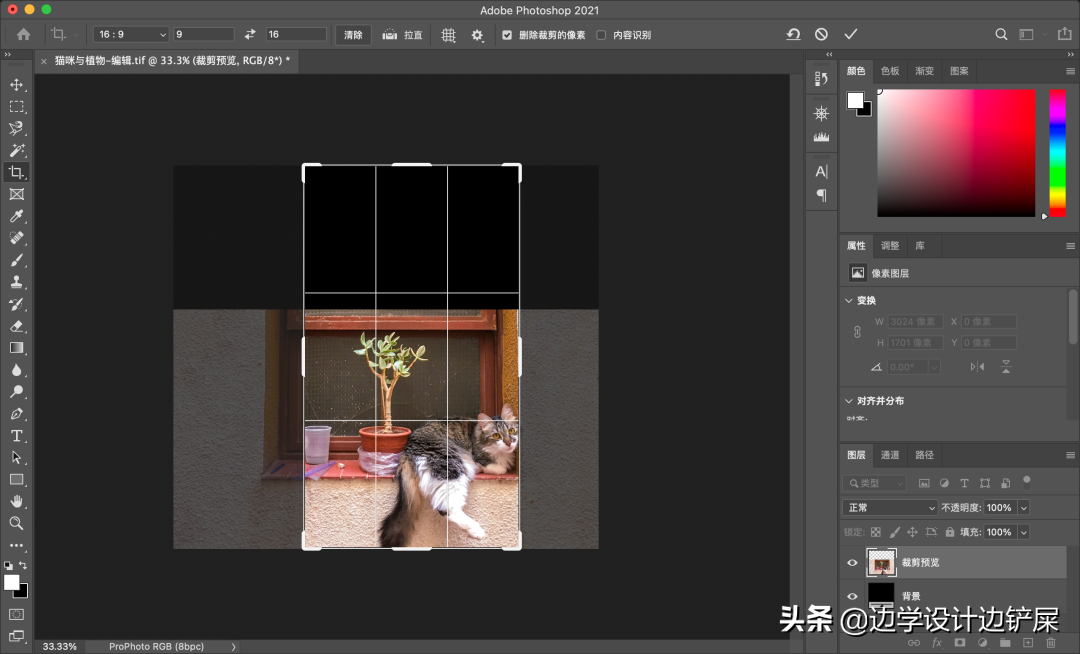1080x654 pixels.
Task: Select the Hand tool
Action: click(17, 501)
